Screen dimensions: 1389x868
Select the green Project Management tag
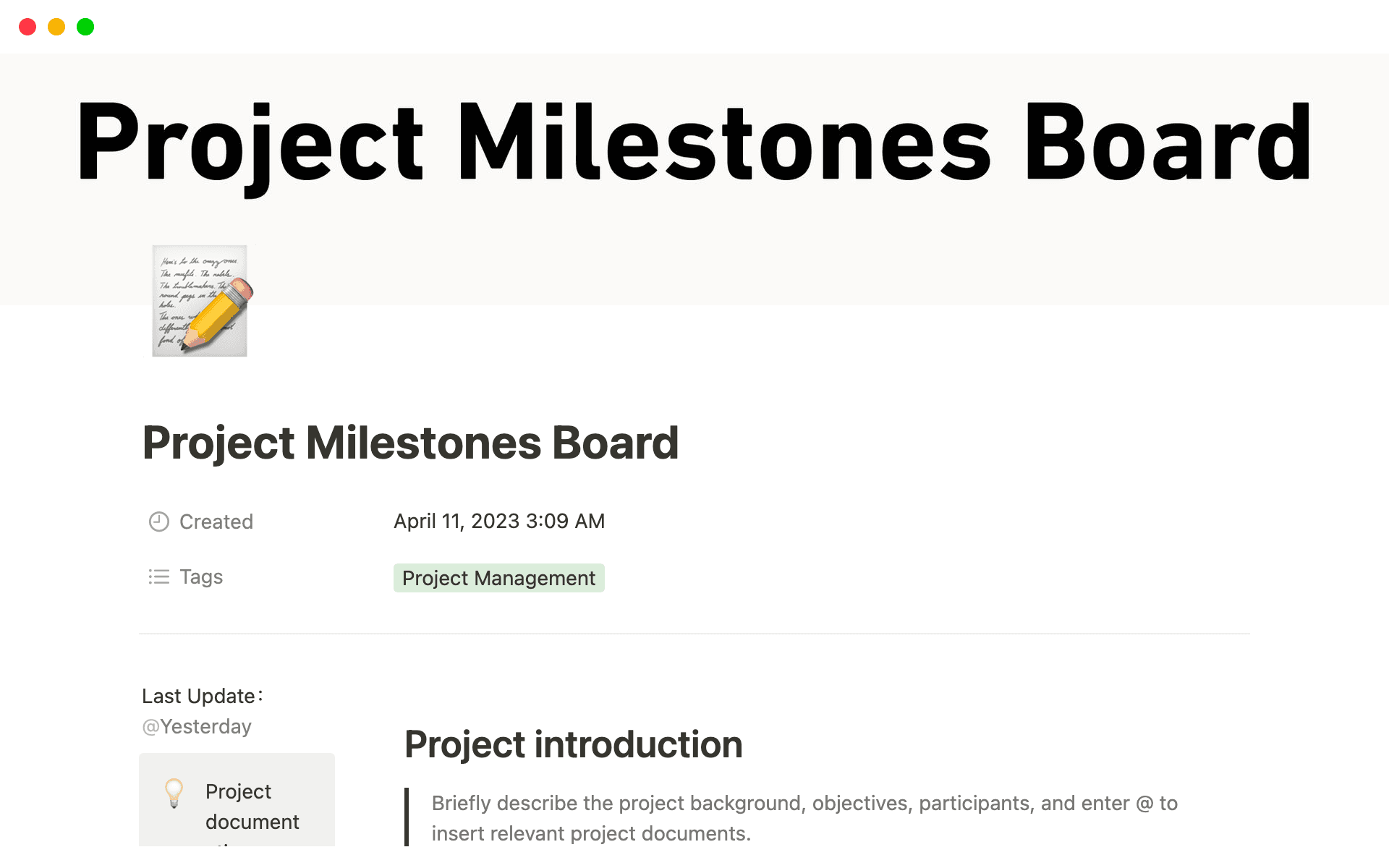pyautogui.click(x=498, y=577)
